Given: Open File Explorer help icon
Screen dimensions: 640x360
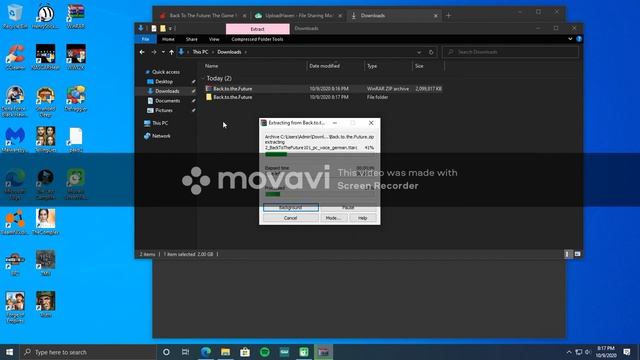Looking at the screenshot, I should [x=579, y=39].
